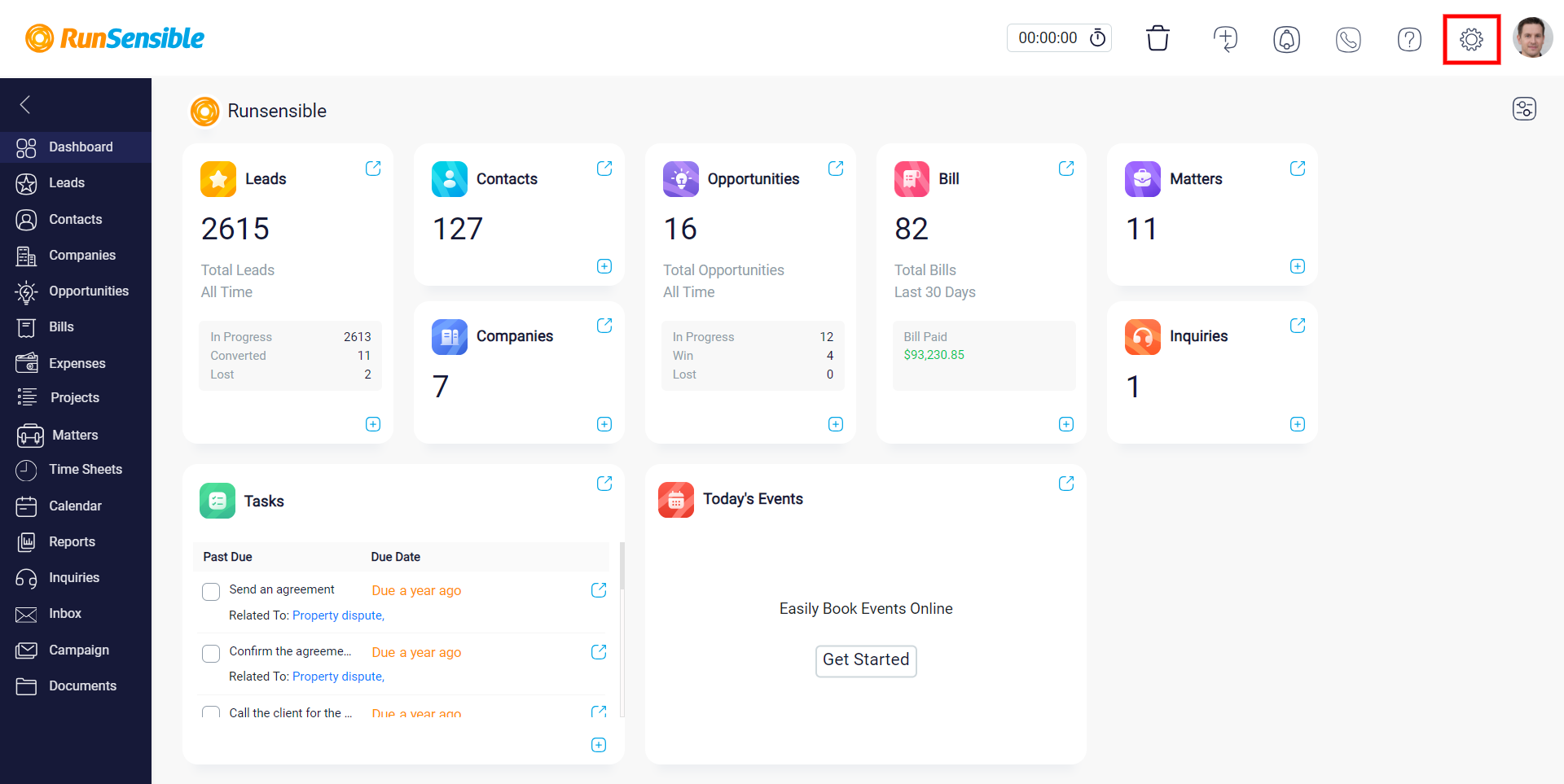Open the help question mark icon

(1409, 39)
